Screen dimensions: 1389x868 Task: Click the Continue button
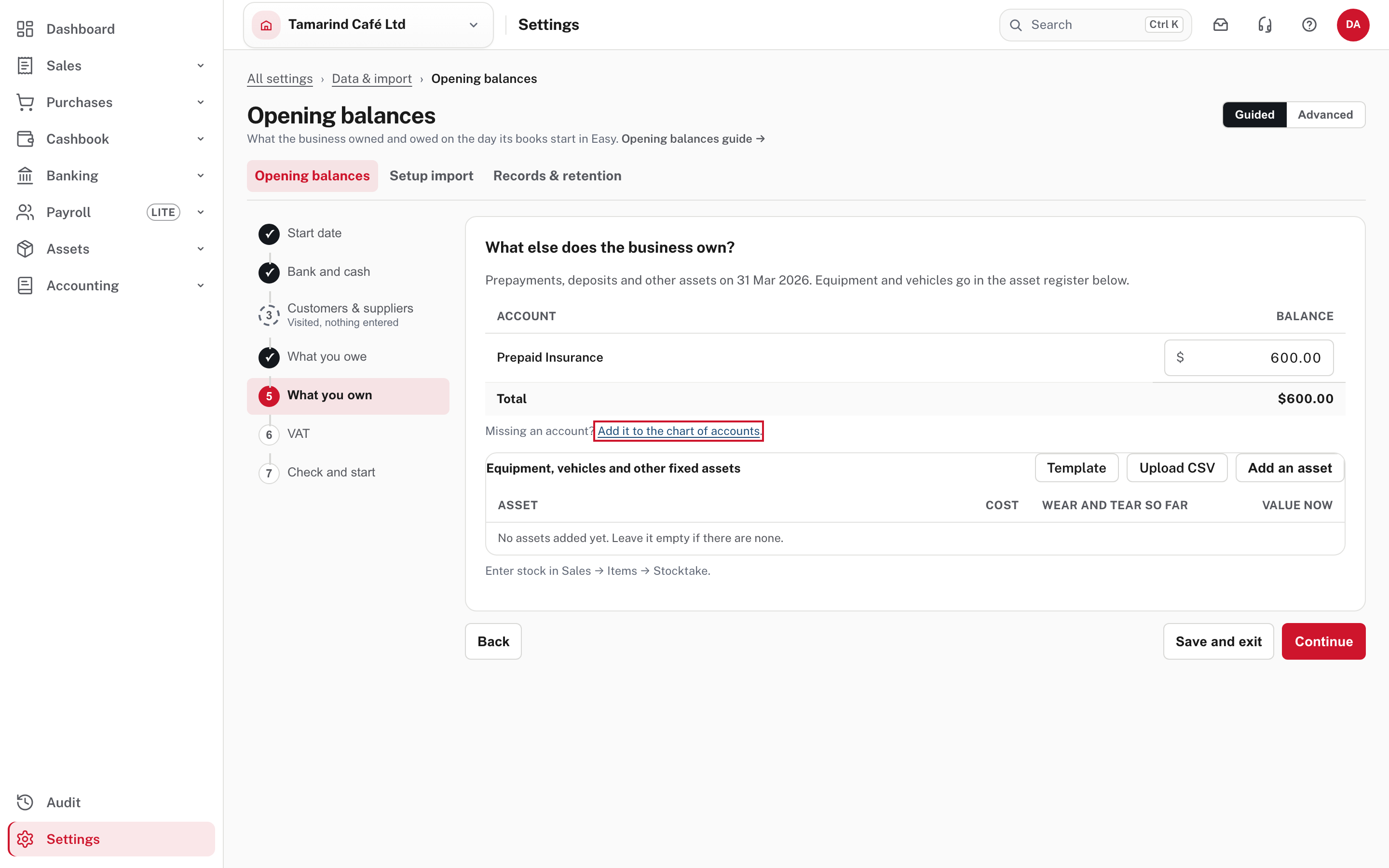tap(1323, 641)
